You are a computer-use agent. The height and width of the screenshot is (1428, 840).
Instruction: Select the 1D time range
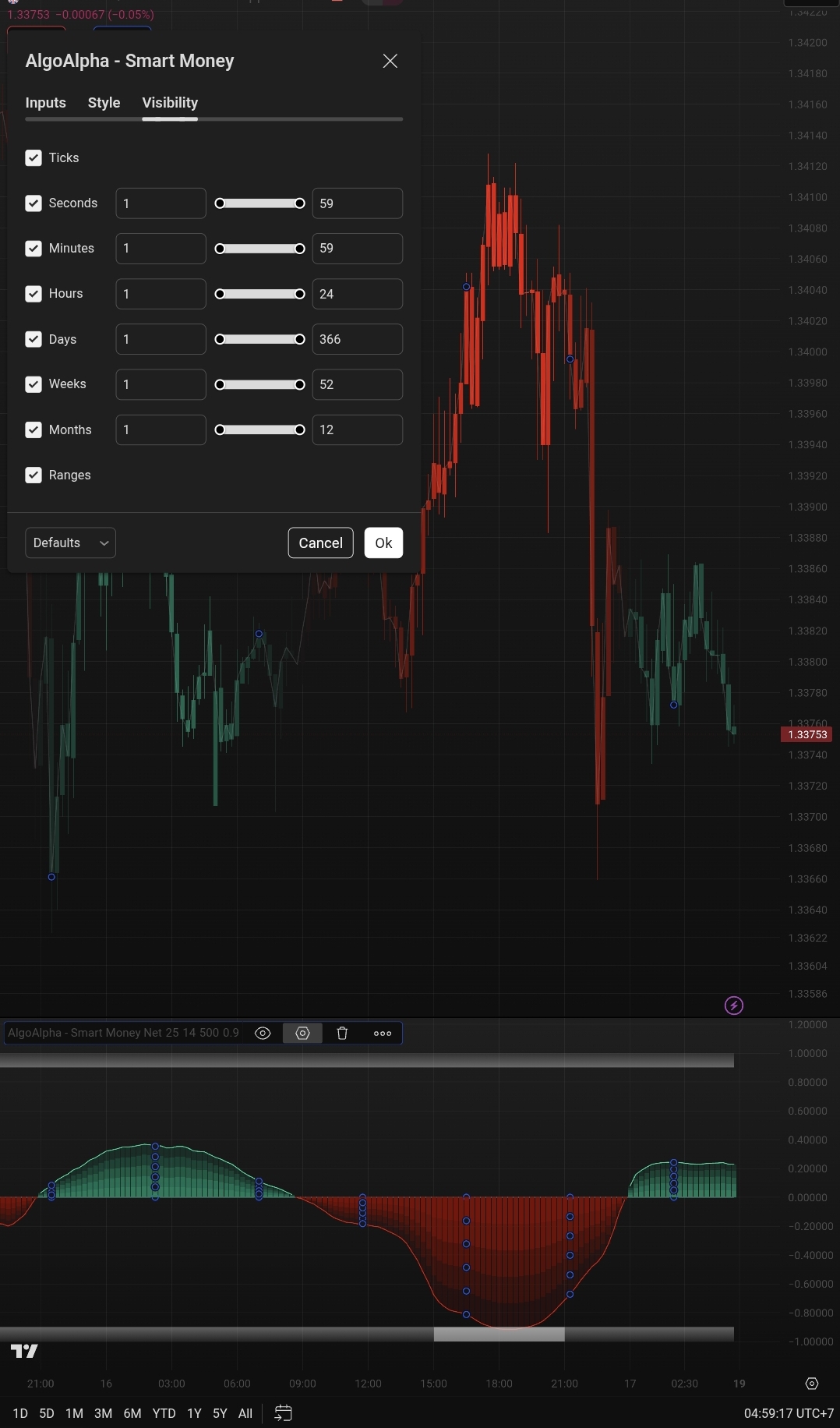pos(20,1413)
